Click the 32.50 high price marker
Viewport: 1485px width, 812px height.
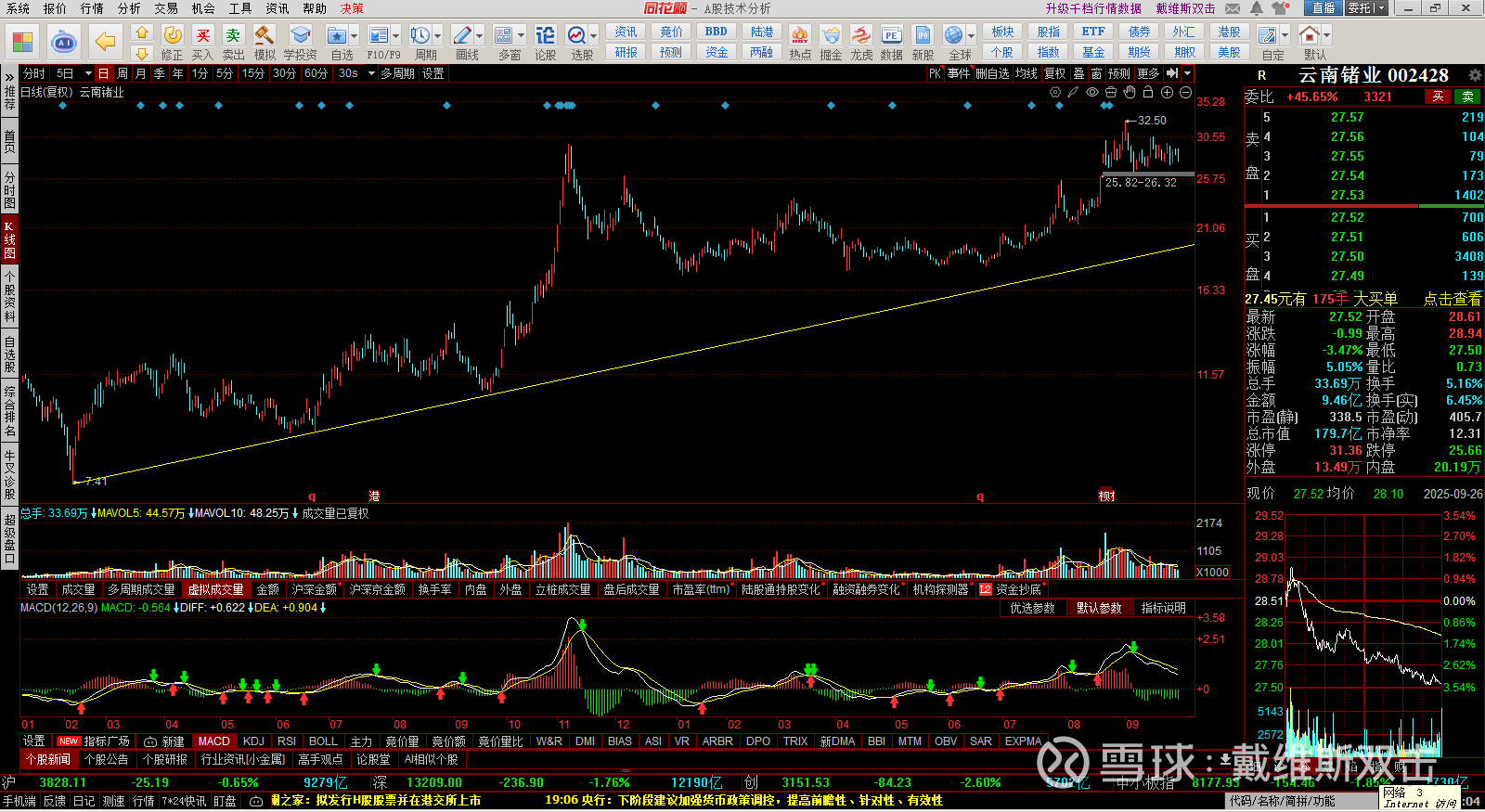pyautogui.click(x=1152, y=121)
